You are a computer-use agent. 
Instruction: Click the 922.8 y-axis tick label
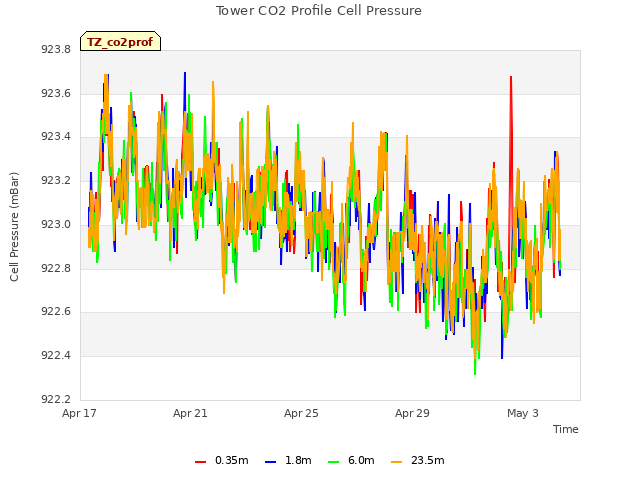click(56, 268)
